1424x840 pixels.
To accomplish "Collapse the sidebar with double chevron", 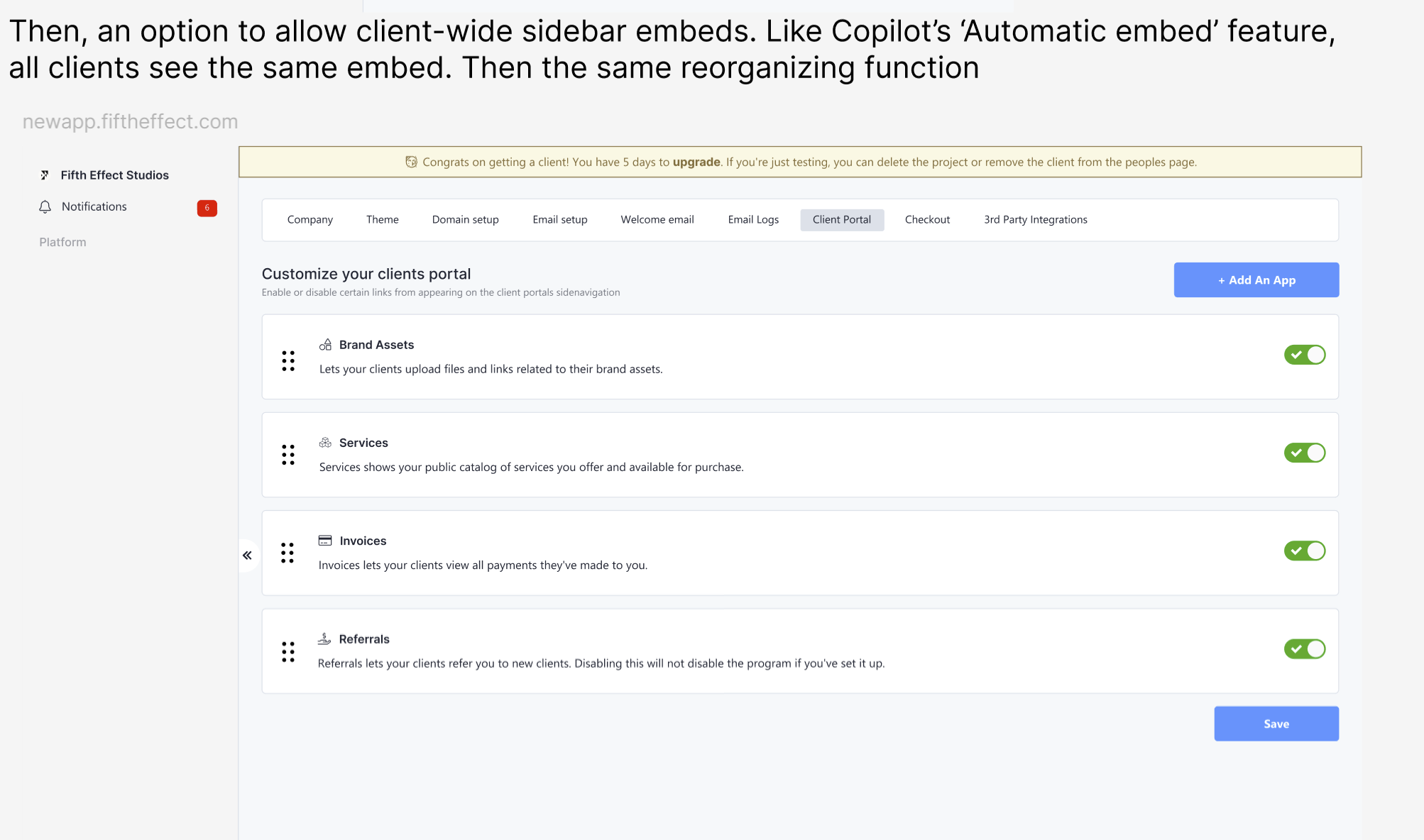I will tap(247, 556).
